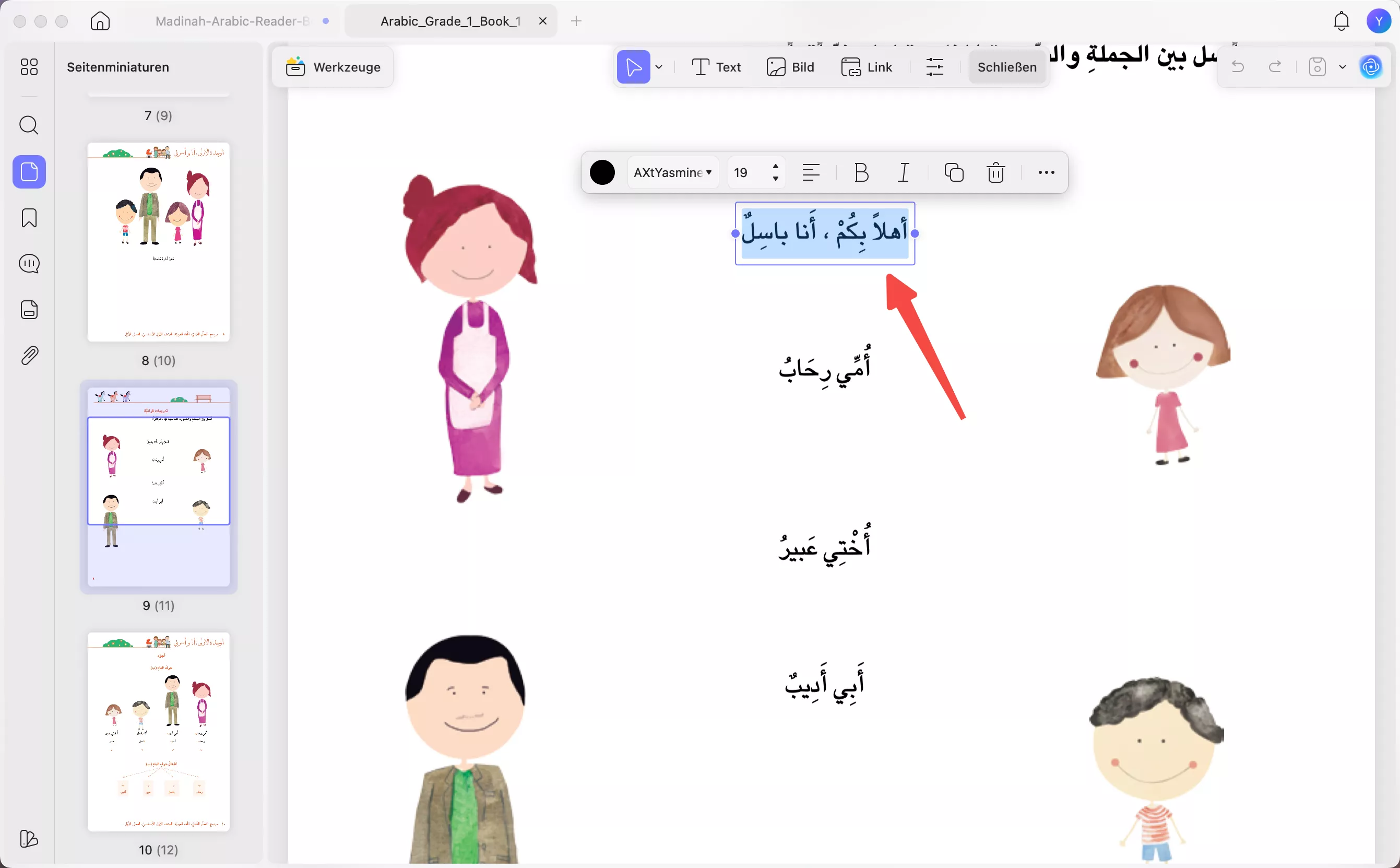
Task: Insert an image using the Bild tool
Action: [x=790, y=67]
